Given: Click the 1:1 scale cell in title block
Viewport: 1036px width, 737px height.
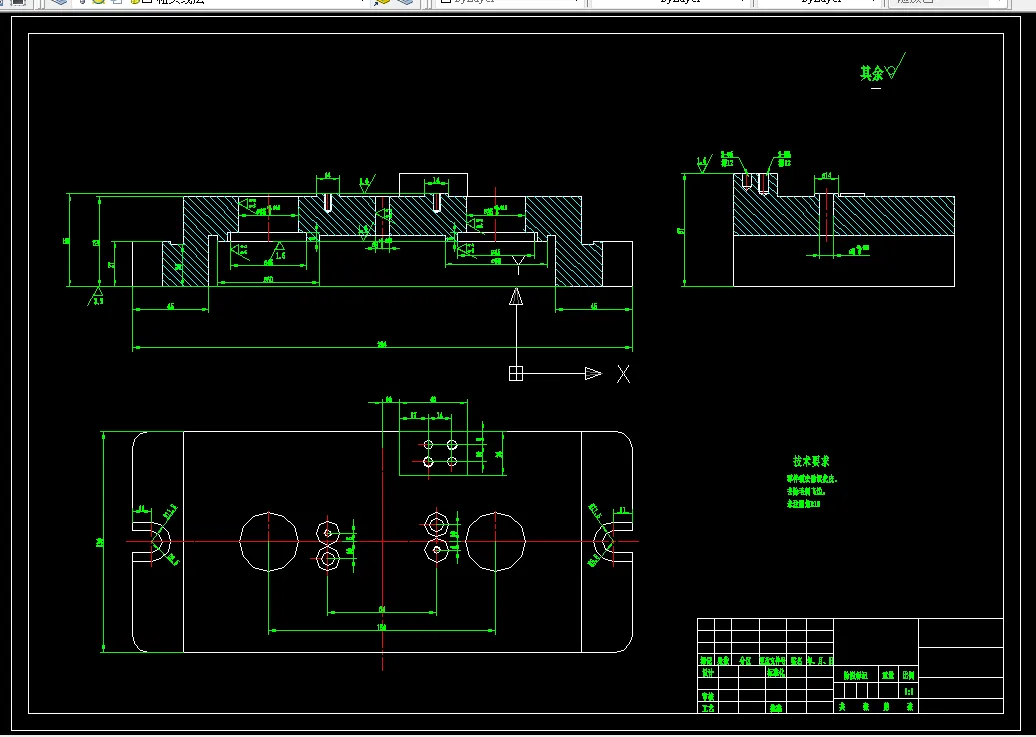Looking at the screenshot, I should [908, 691].
